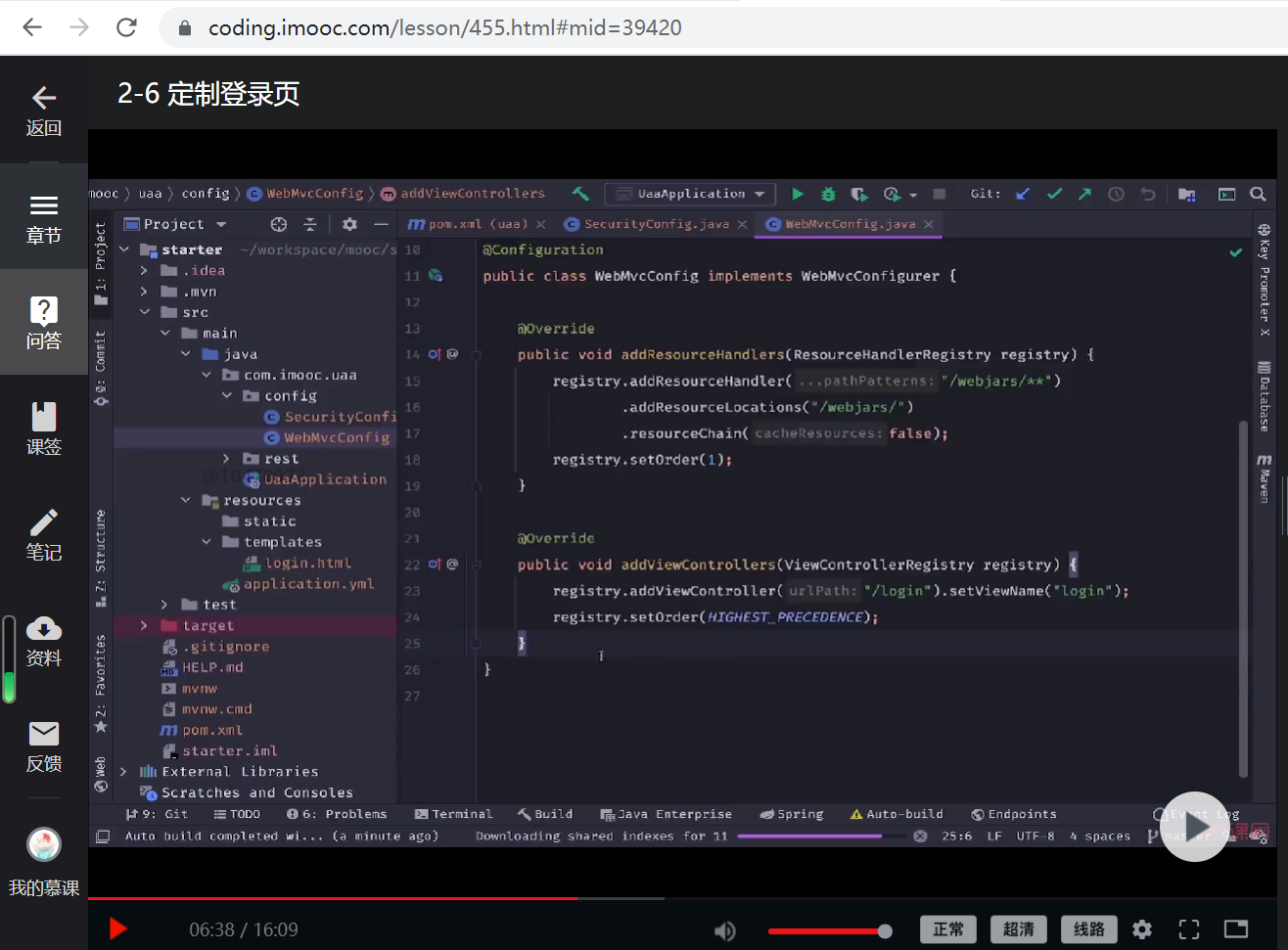This screenshot has height=950, width=1288.
Task: Click the red volume slider
Action: [x=830, y=931]
